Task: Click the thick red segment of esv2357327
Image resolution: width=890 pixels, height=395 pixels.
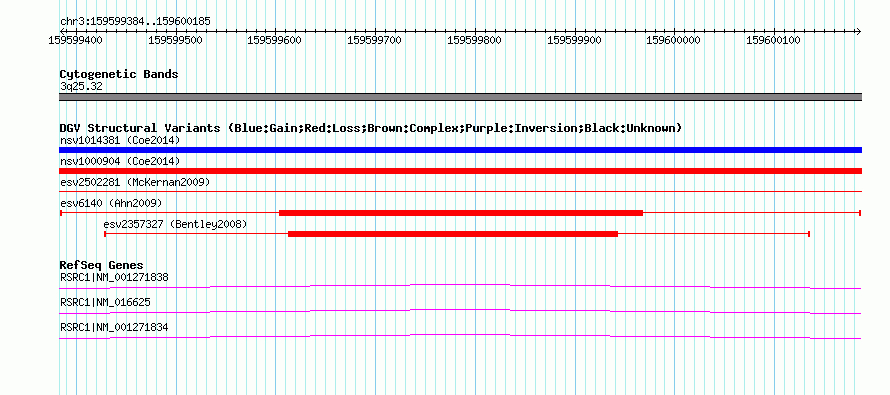Action: pos(453,234)
